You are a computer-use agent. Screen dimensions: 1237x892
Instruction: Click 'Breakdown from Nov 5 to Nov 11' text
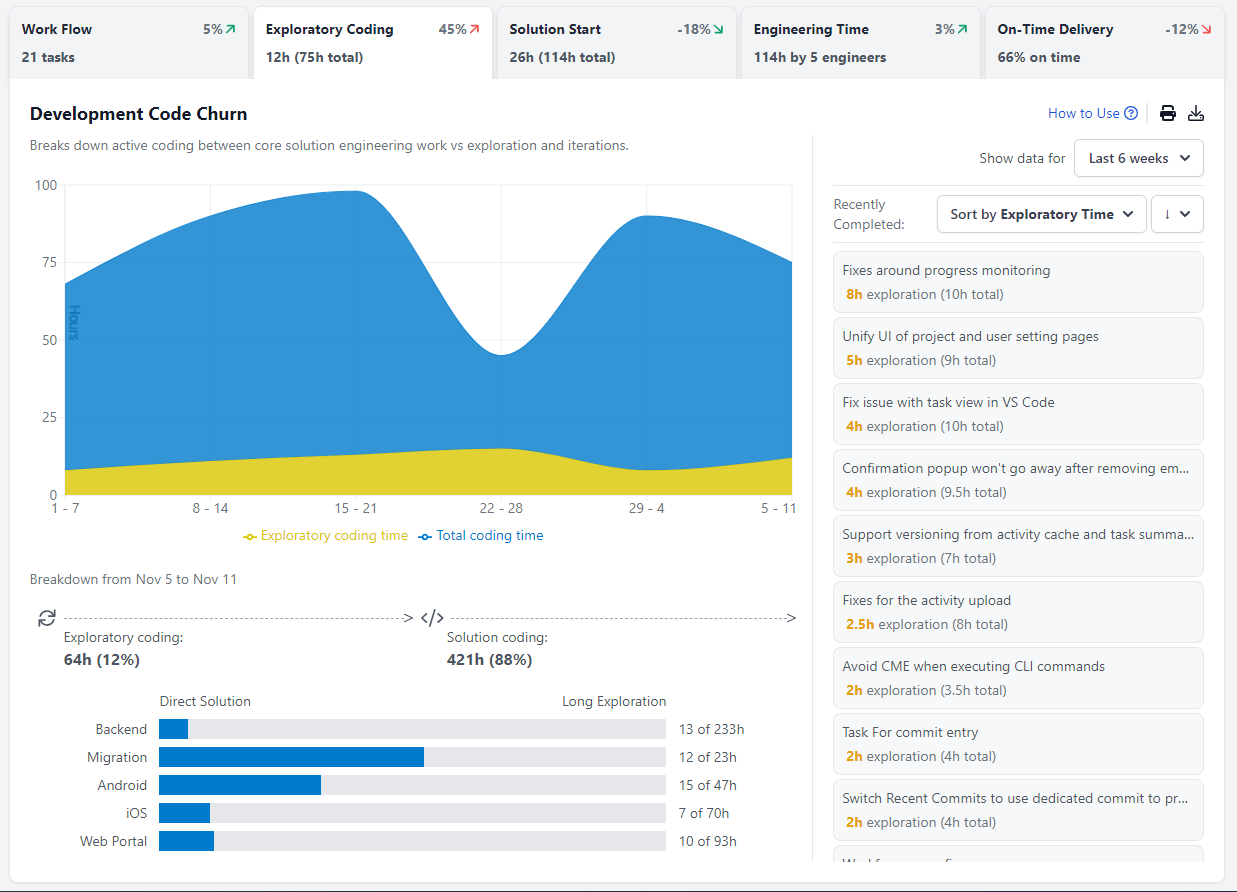point(133,579)
